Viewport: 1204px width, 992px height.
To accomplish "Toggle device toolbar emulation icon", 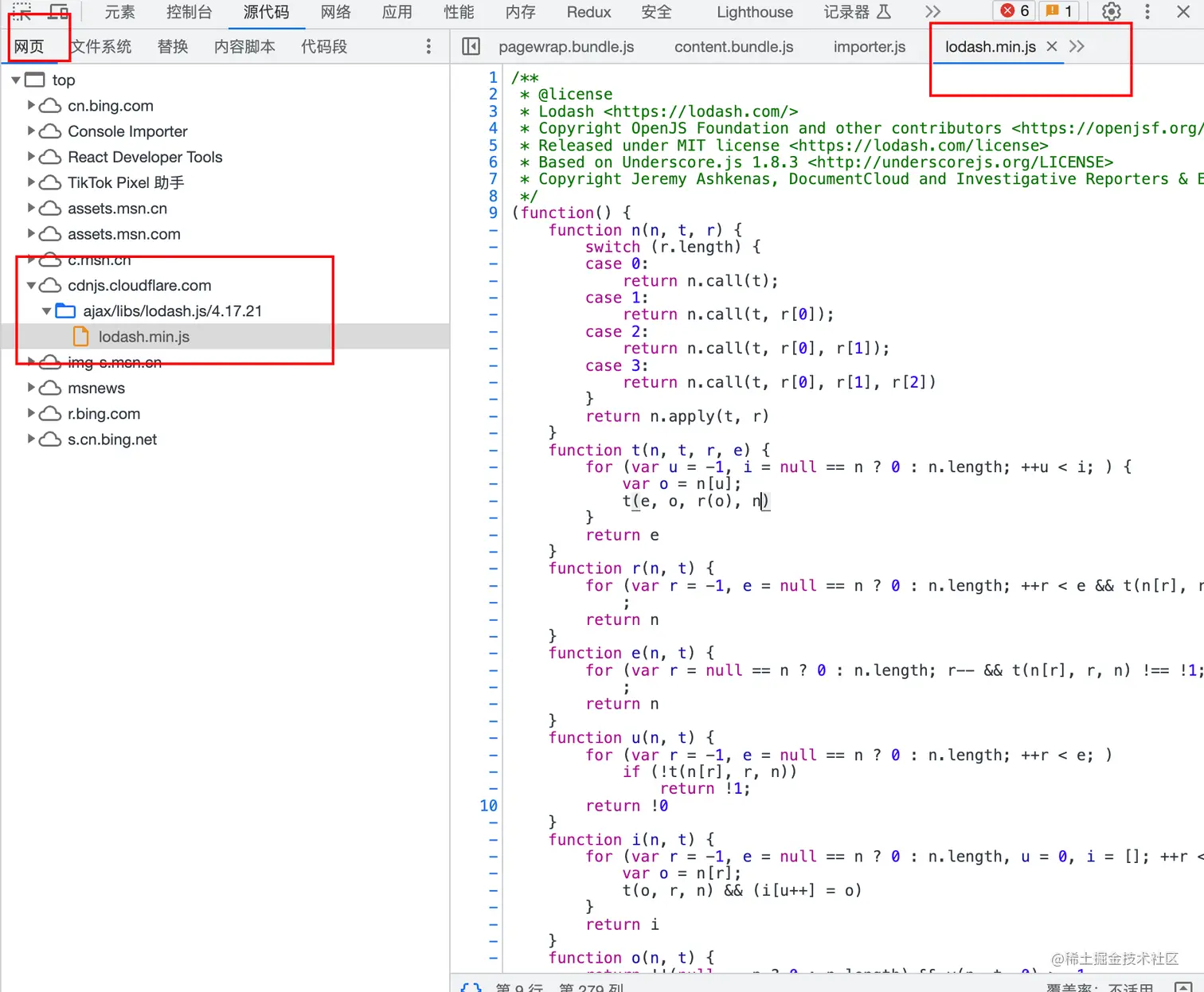I will click(x=58, y=11).
